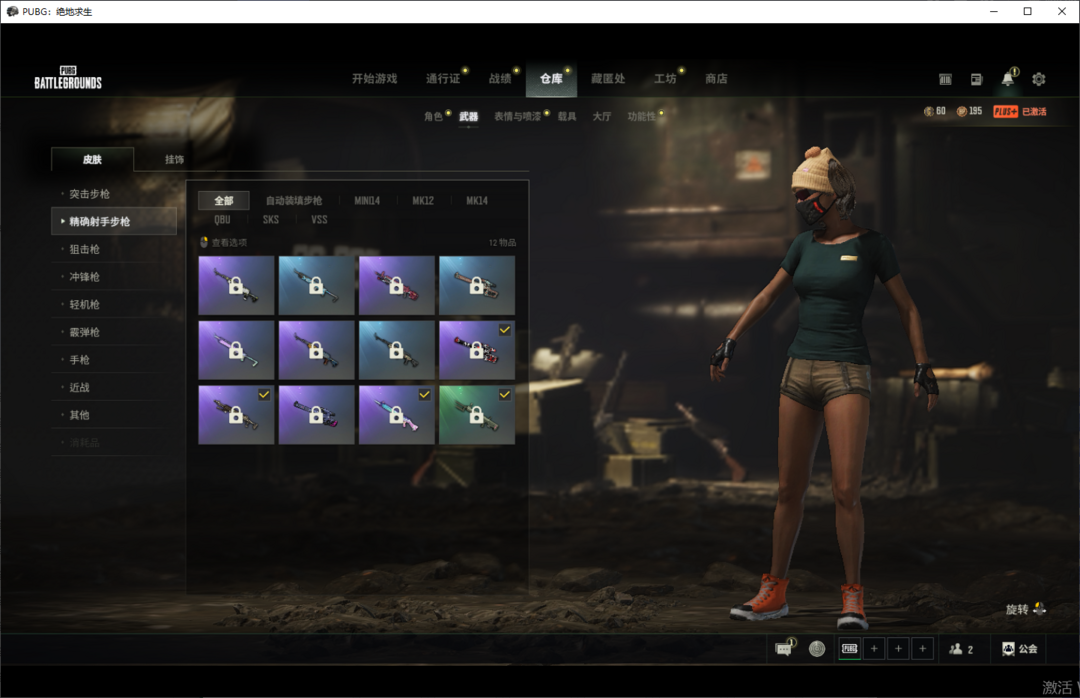This screenshot has height=698, width=1080.
Task: Filter skins by QBU
Action: click(x=222, y=220)
